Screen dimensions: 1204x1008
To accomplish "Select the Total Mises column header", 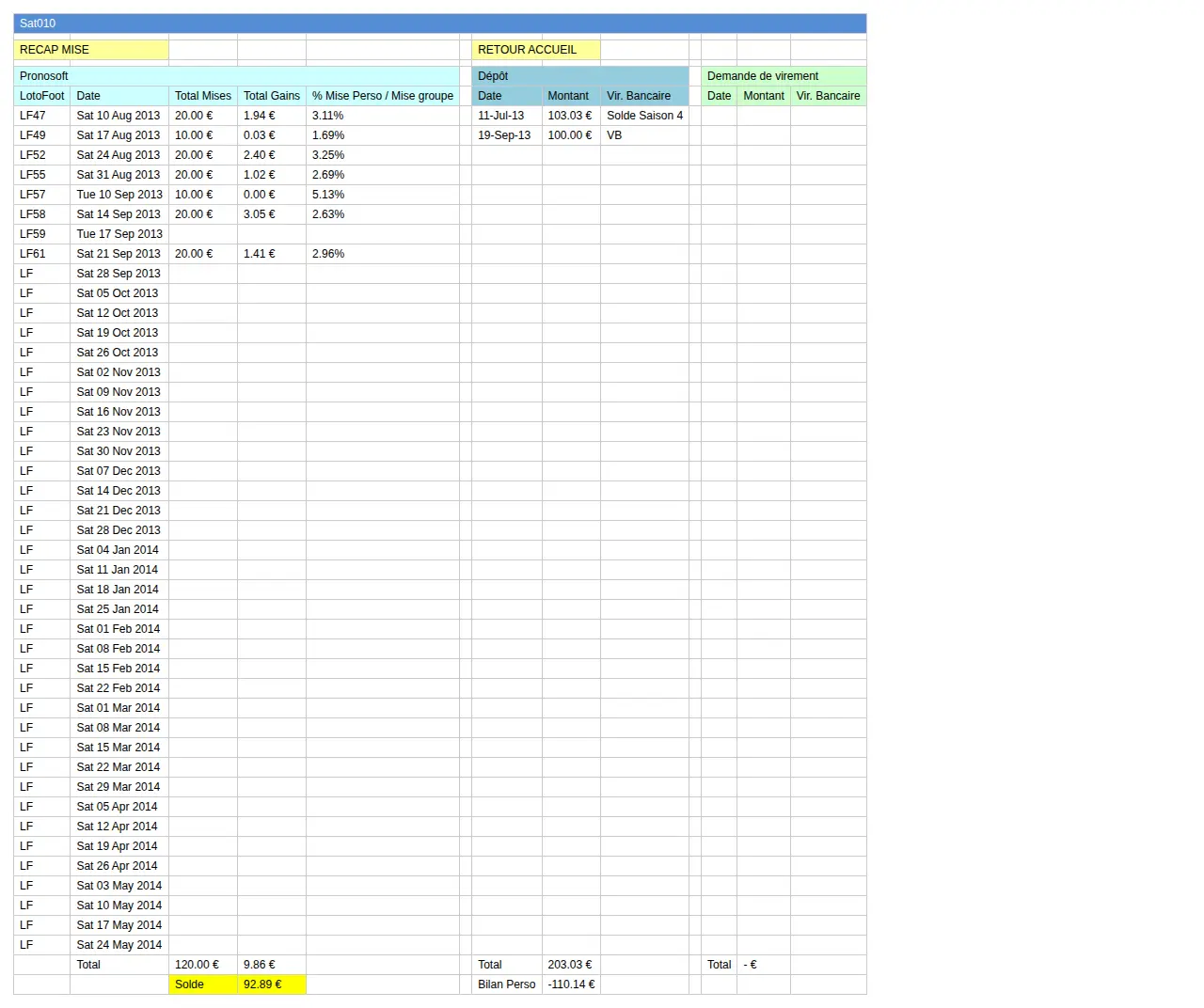I will pos(203,96).
